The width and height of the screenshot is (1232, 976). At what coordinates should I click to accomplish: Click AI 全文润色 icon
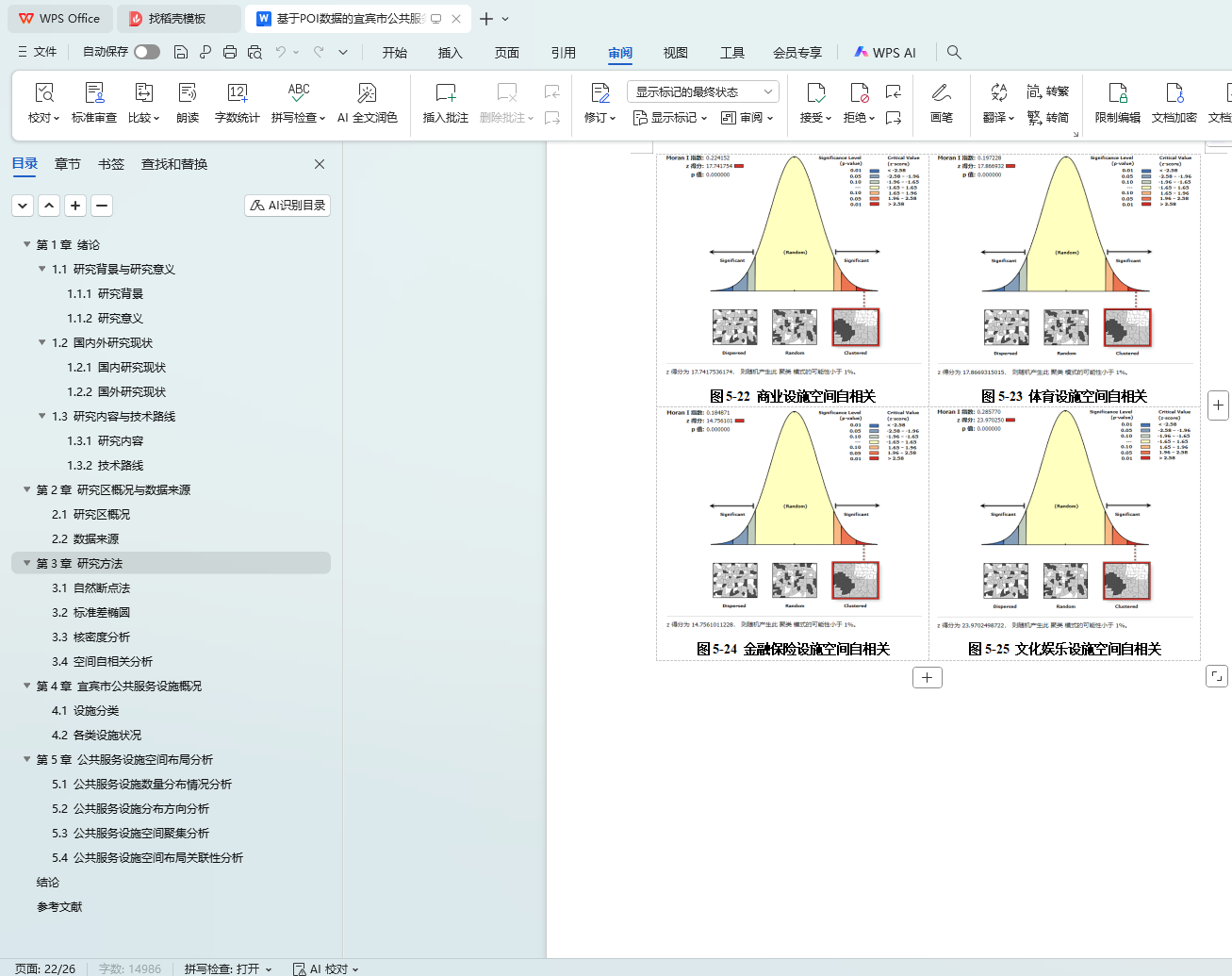pos(367,93)
